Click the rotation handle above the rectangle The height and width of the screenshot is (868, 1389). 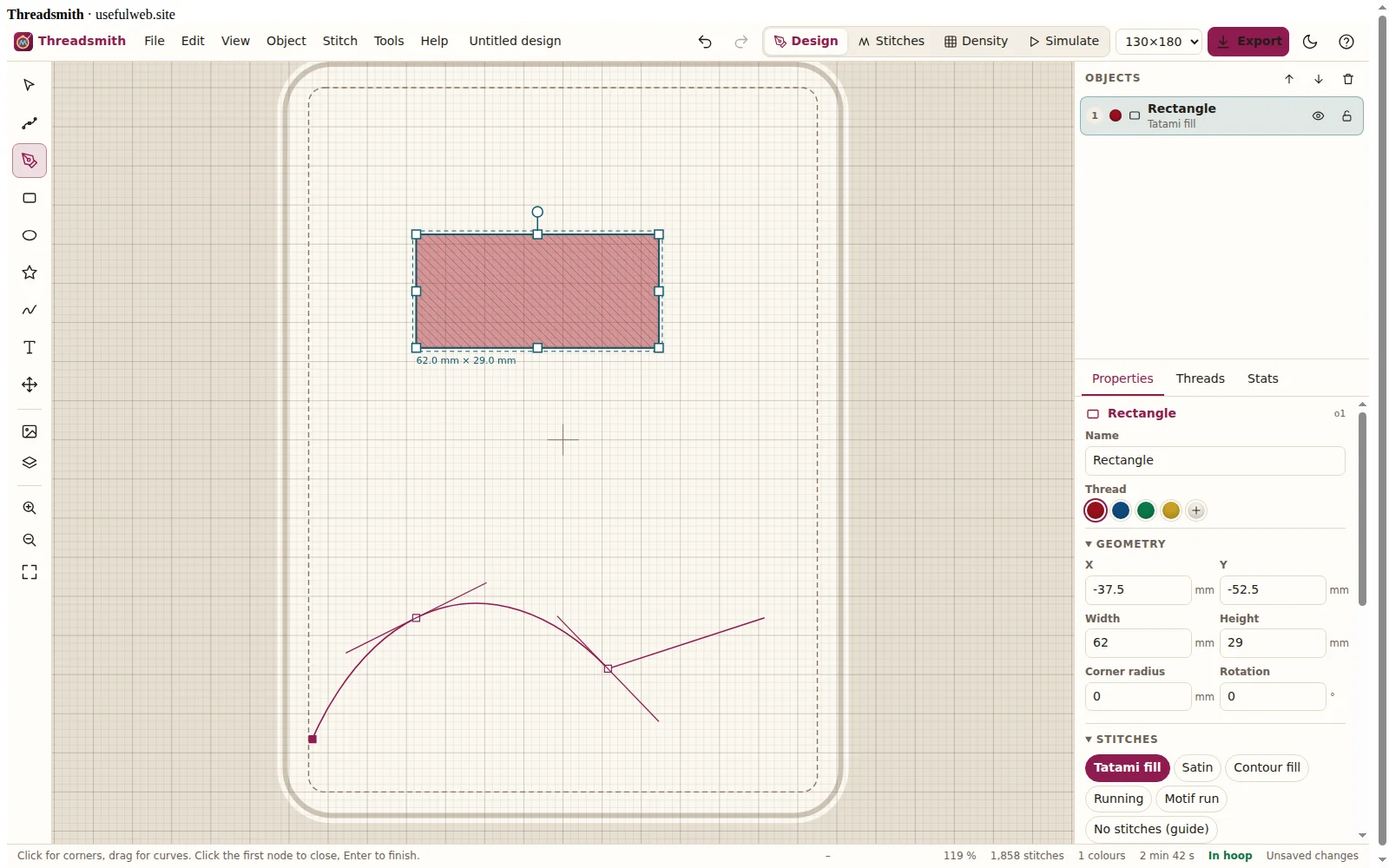pos(537,212)
